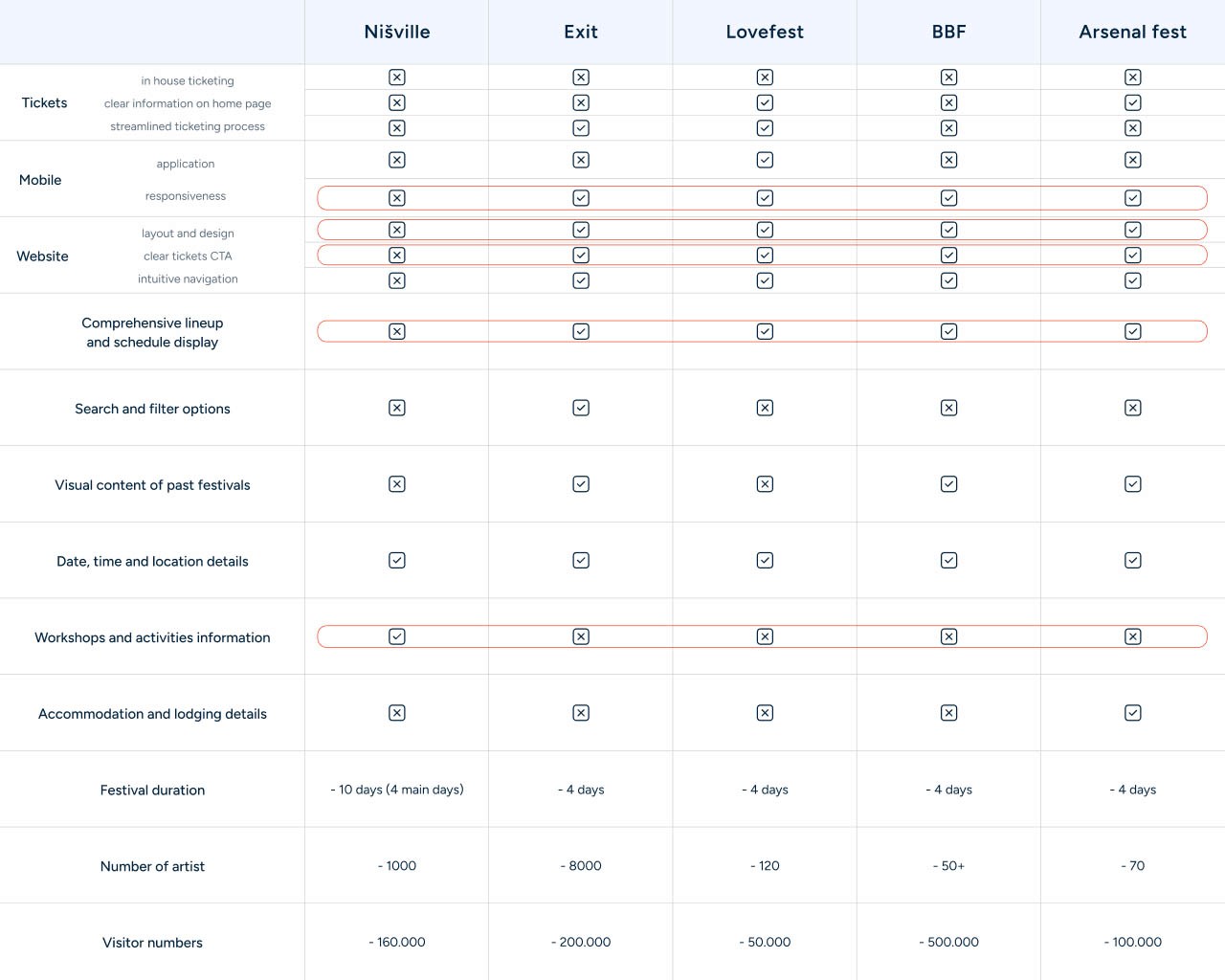Click BBF workshops and activities cross icon
Screen dimensions: 1225x980
pyautogui.click(x=949, y=636)
